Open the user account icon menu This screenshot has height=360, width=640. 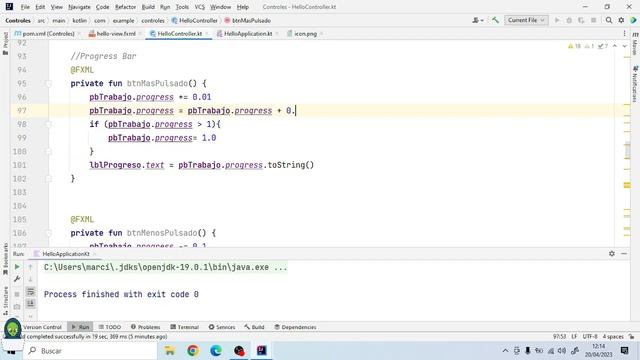[x=477, y=20]
